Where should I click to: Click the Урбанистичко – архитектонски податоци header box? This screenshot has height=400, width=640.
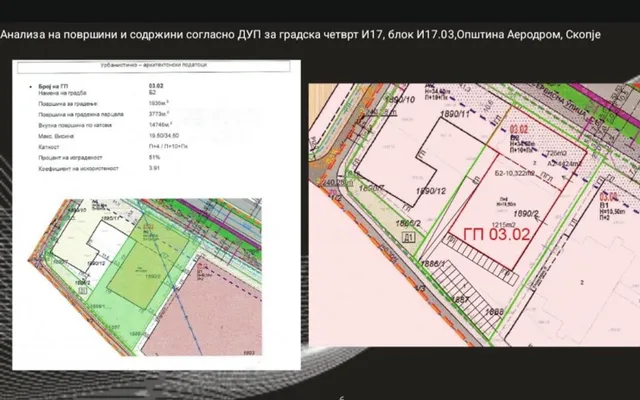coord(153,67)
